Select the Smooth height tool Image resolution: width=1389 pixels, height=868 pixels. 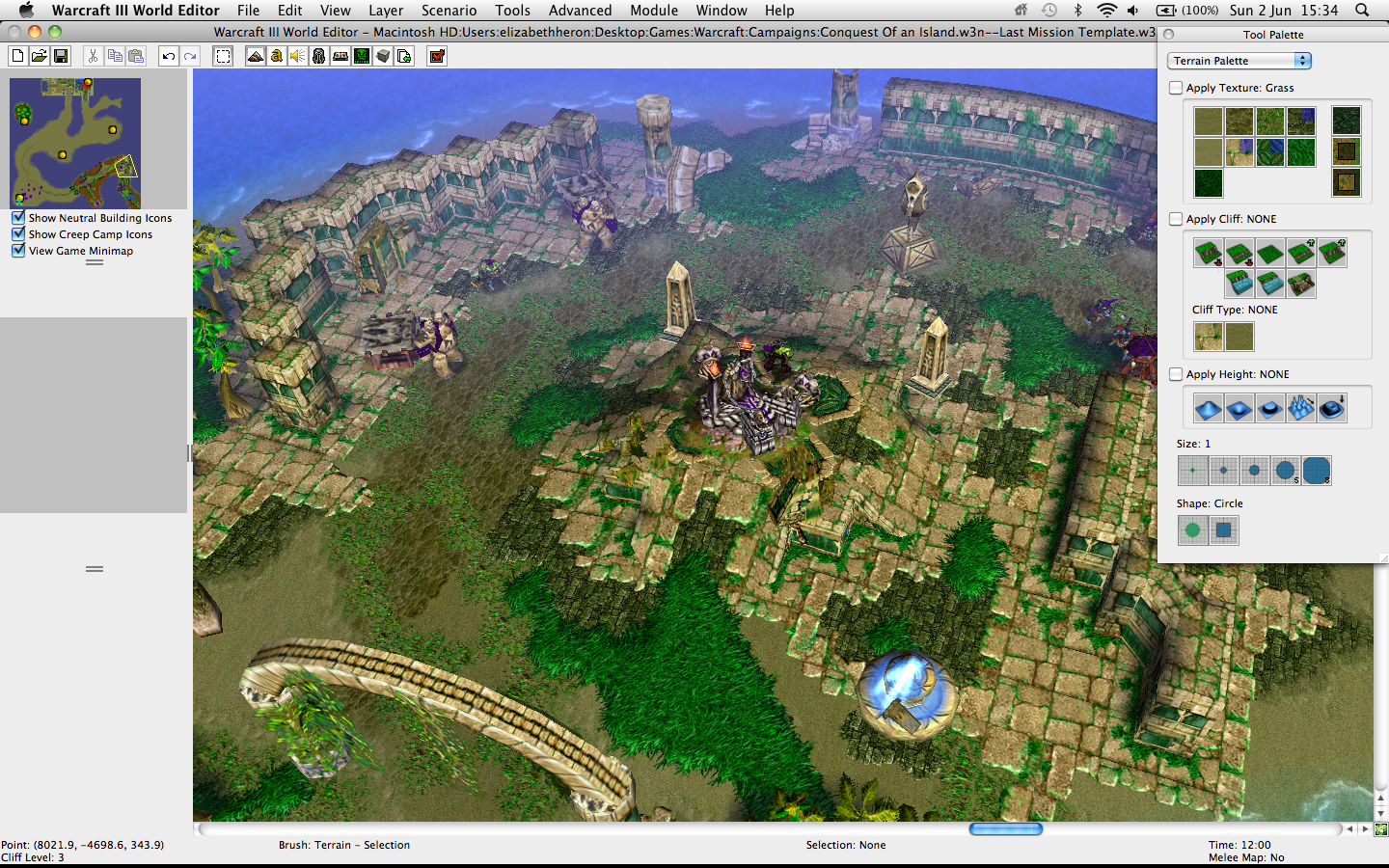coord(1332,408)
